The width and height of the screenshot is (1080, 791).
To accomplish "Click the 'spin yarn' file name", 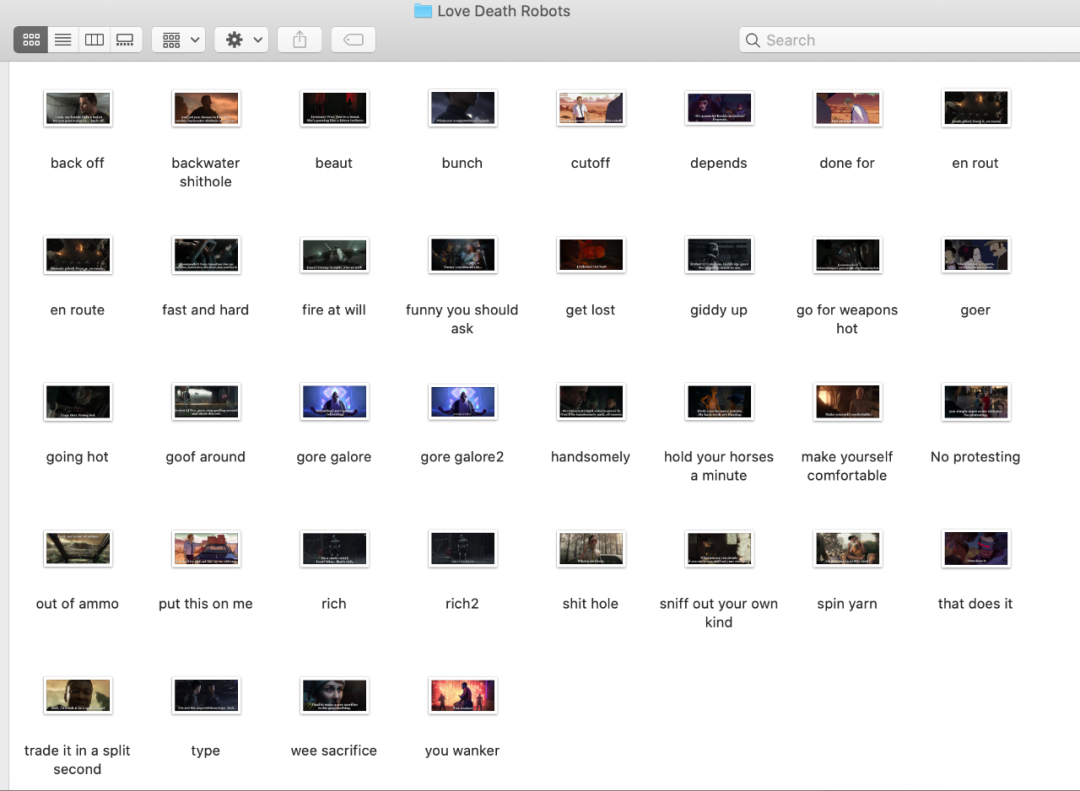I will [x=847, y=604].
